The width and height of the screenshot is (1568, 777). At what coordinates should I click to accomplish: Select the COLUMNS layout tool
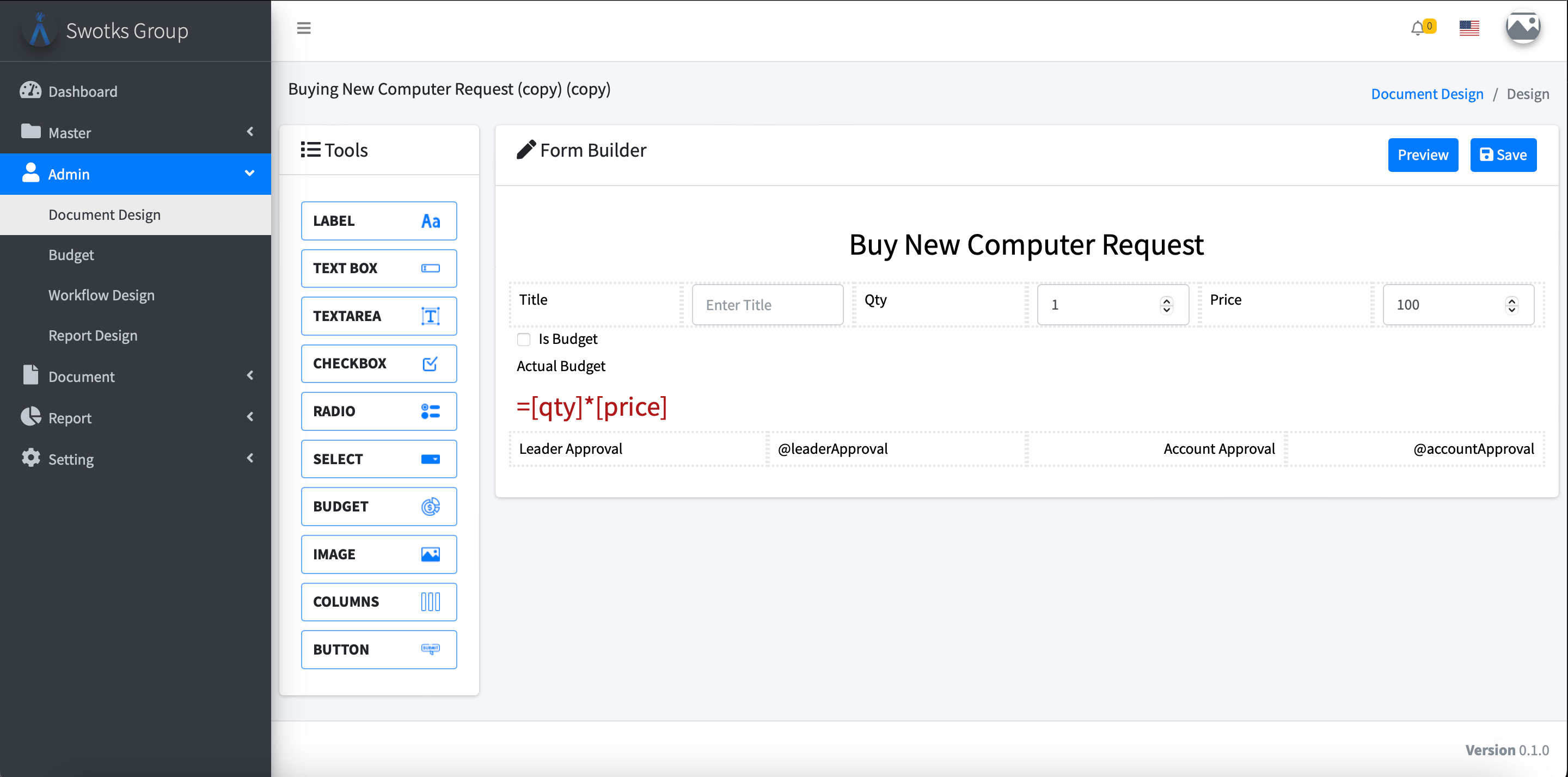[x=378, y=601]
